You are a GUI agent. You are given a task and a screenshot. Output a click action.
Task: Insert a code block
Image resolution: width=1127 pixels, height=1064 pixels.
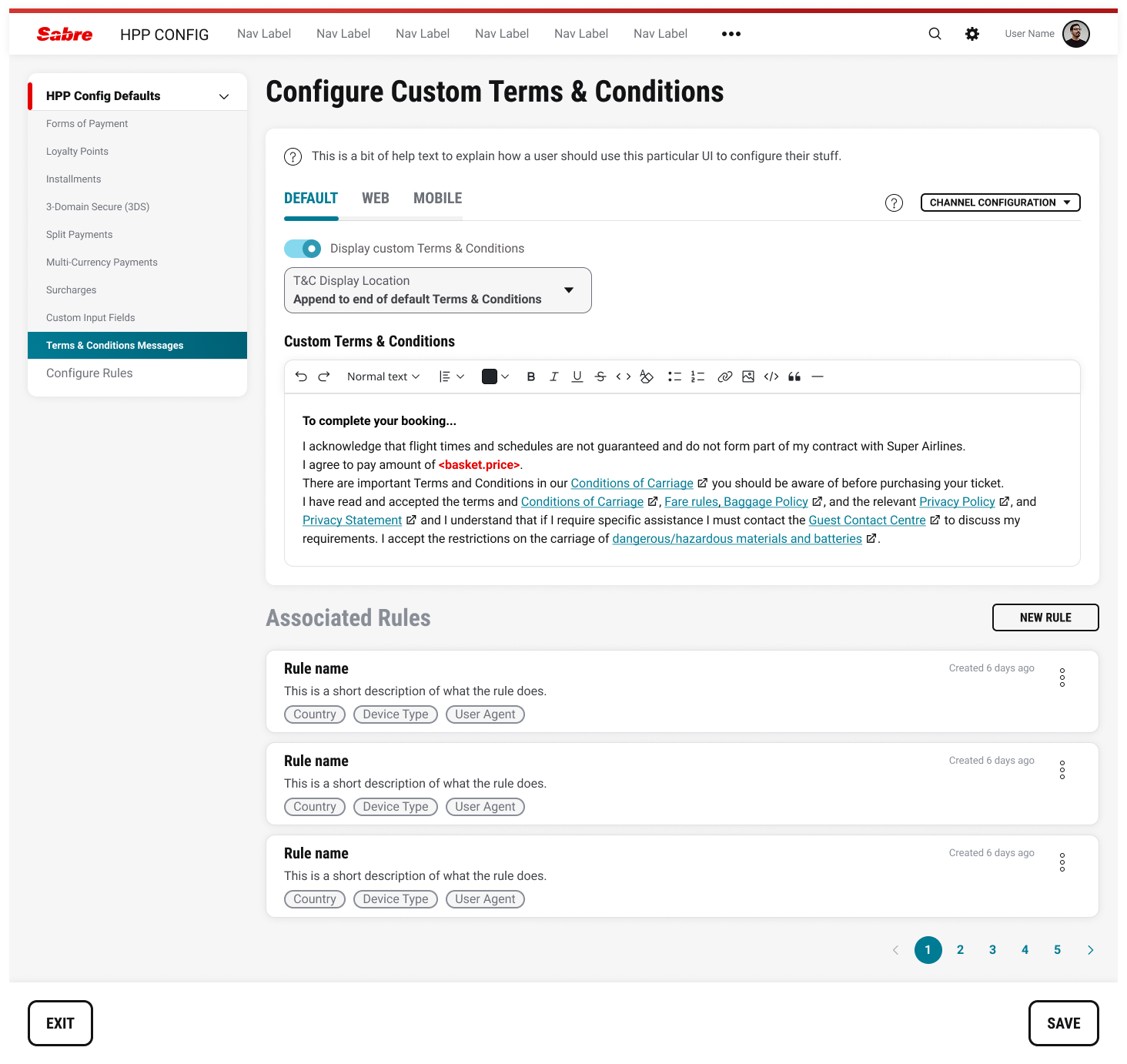pyautogui.click(x=771, y=376)
